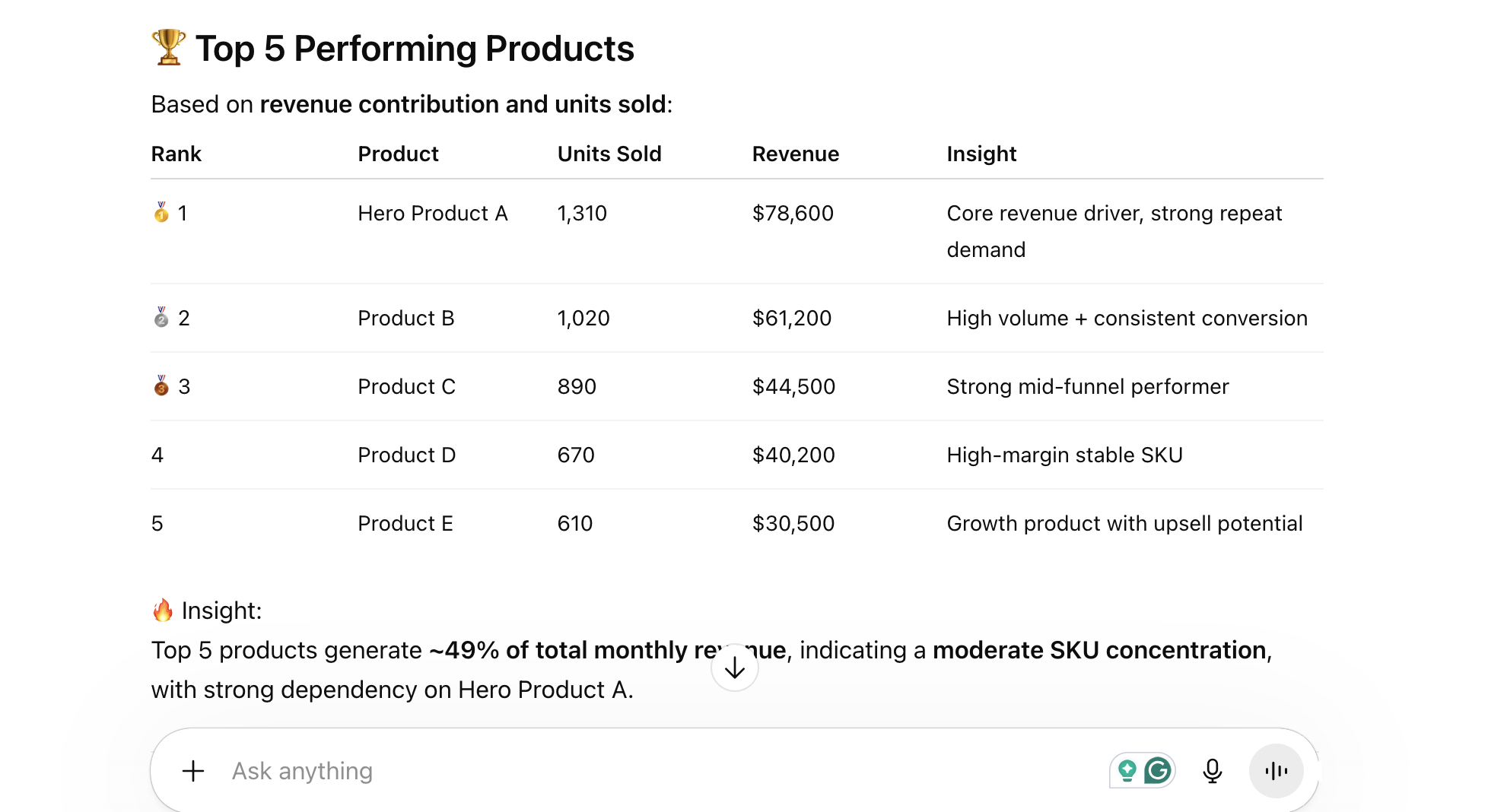Click the $78,600 revenue value
This screenshot has width=1488, height=812.
(x=793, y=214)
